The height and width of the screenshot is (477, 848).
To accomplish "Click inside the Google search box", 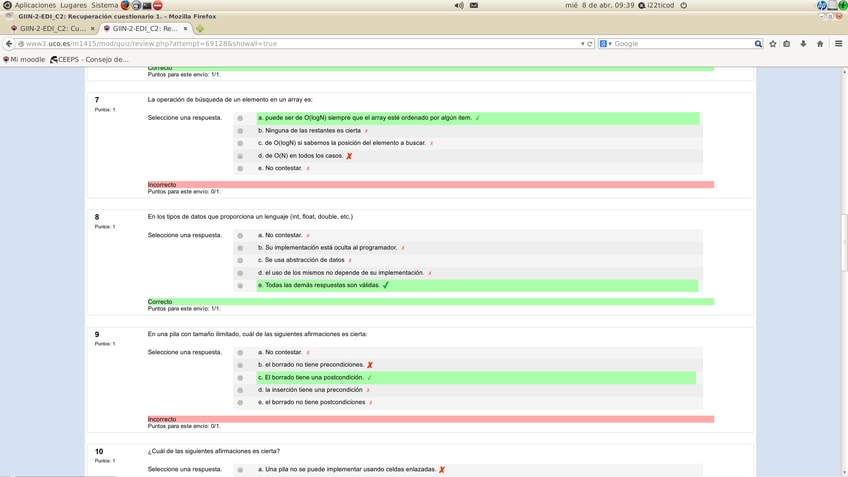I will 680,44.
